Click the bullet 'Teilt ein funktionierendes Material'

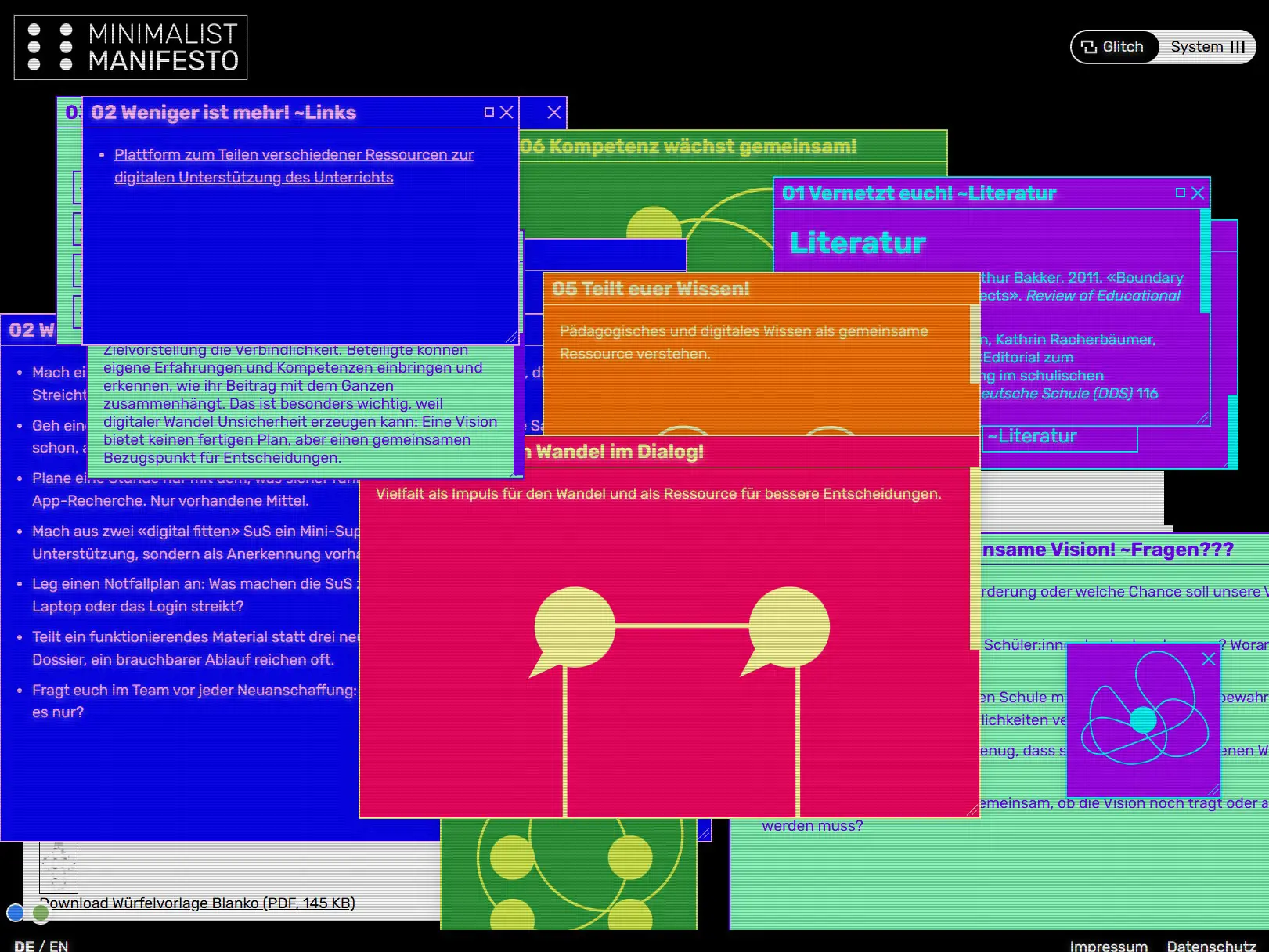(196, 648)
